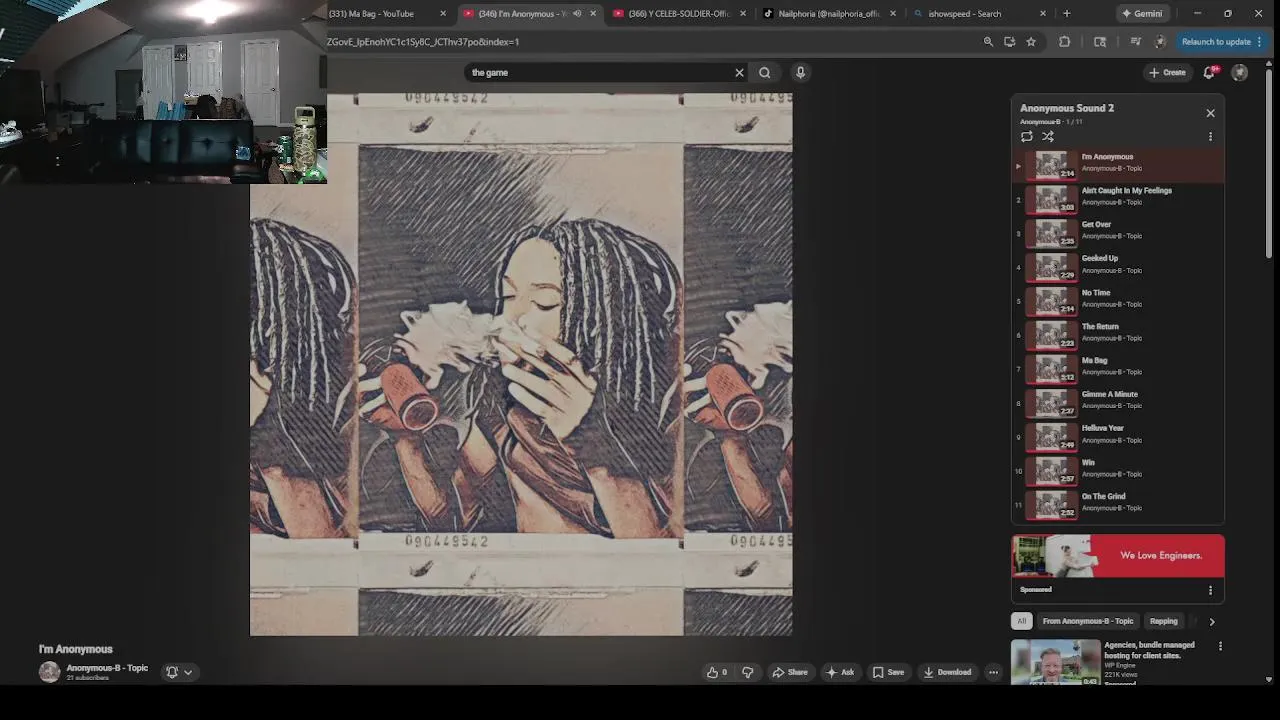Save video to a playlist
The width and height of the screenshot is (1280, 720).
(888, 672)
